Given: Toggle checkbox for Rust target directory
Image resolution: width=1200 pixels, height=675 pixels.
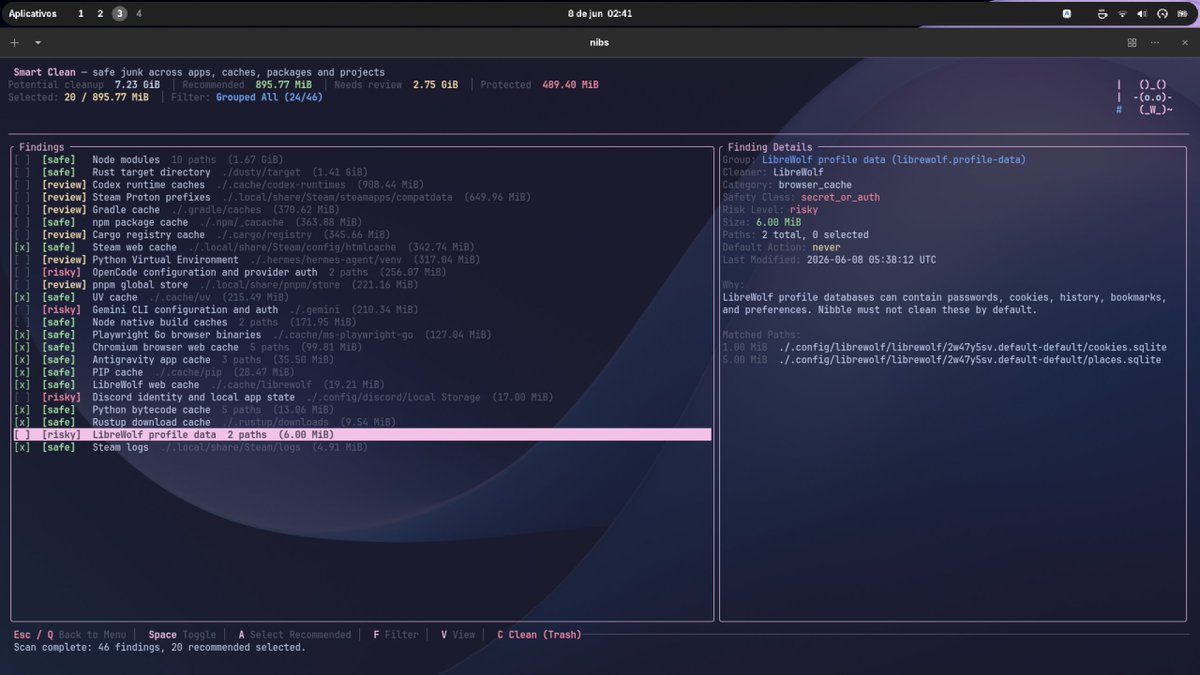Looking at the screenshot, I should click(22, 172).
